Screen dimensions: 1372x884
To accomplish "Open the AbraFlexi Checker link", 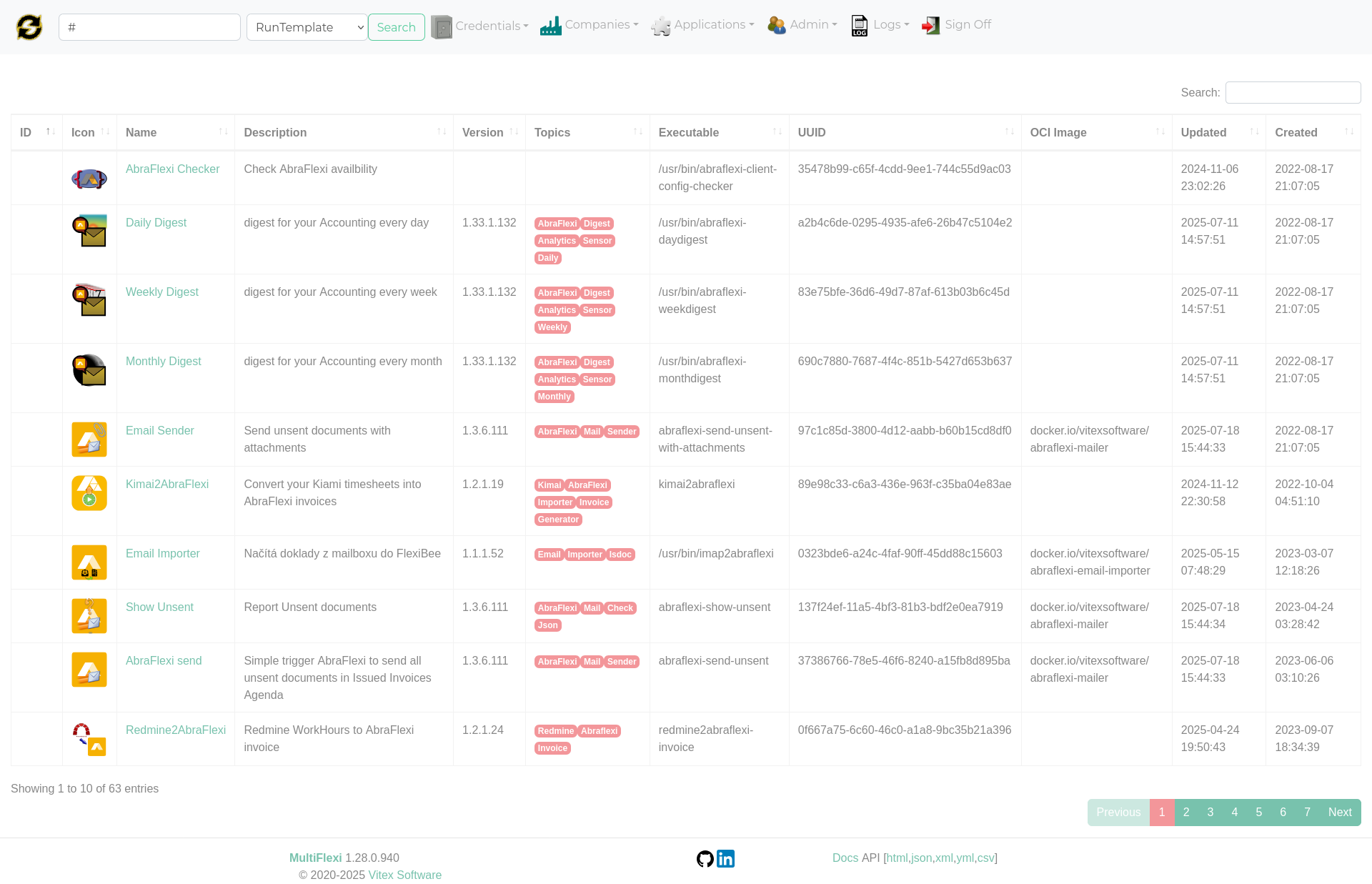I will tap(172, 169).
